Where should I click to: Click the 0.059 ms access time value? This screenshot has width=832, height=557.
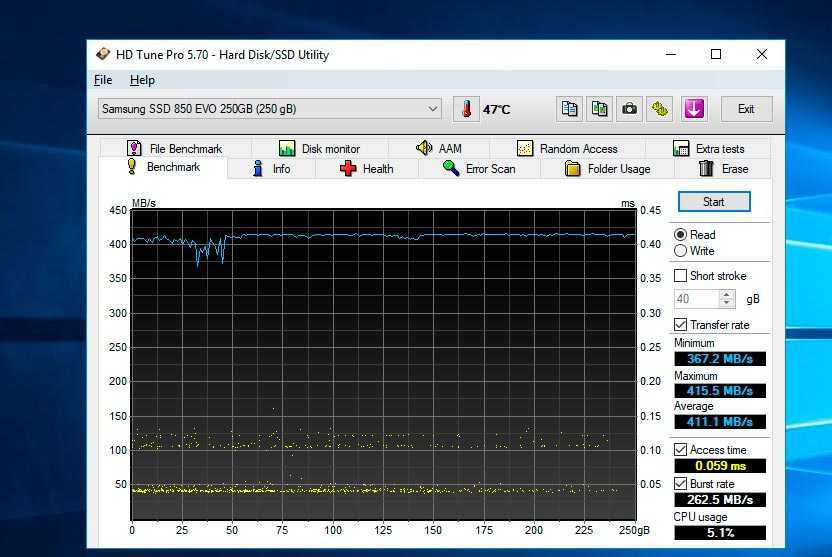point(720,466)
